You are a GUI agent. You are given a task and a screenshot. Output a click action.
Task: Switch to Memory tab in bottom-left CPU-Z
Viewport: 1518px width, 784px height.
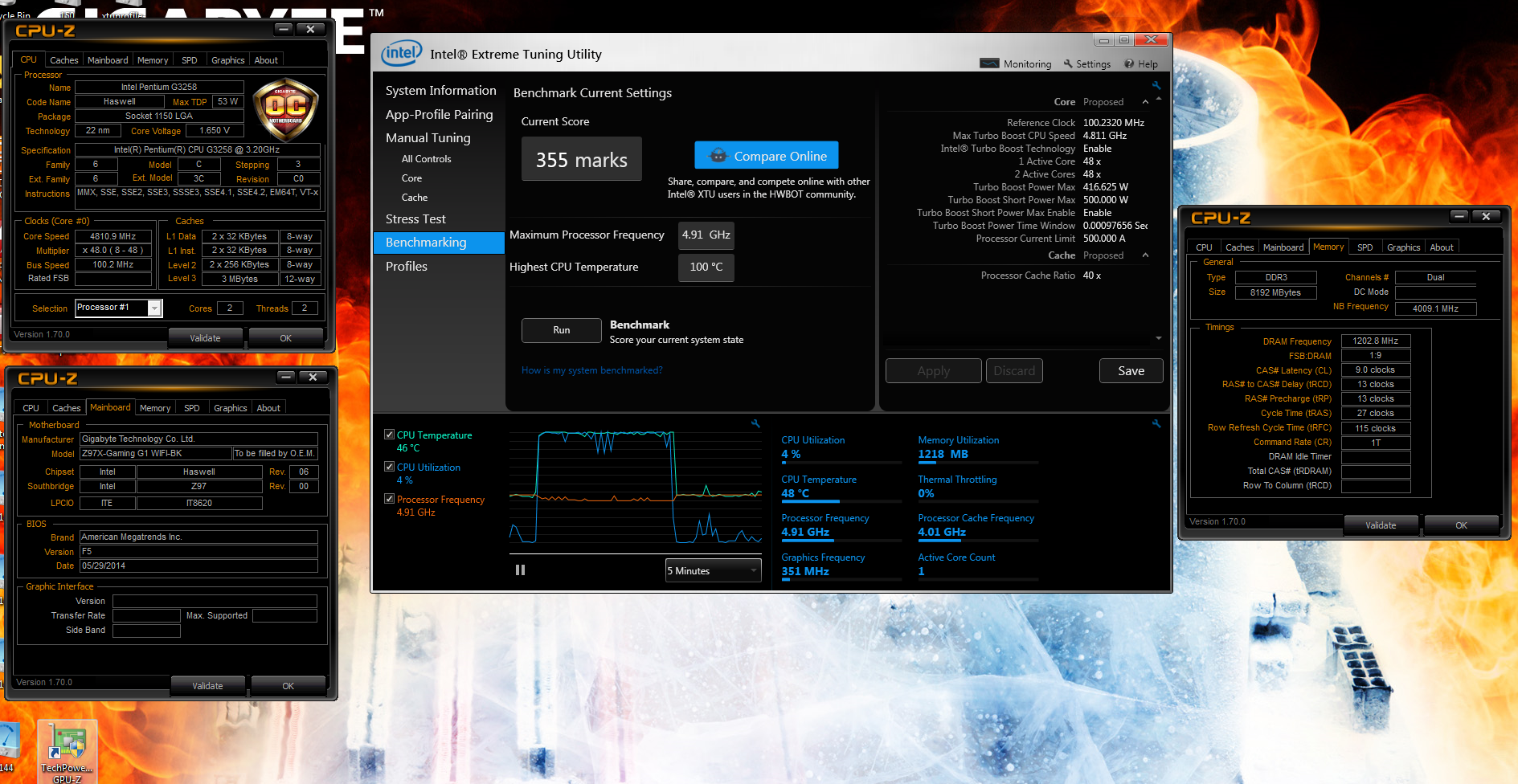pyautogui.click(x=155, y=408)
